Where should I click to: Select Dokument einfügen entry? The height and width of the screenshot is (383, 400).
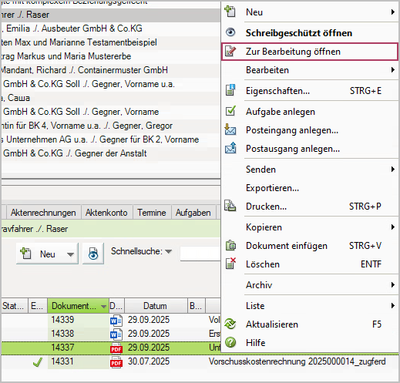click(x=310, y=246)
